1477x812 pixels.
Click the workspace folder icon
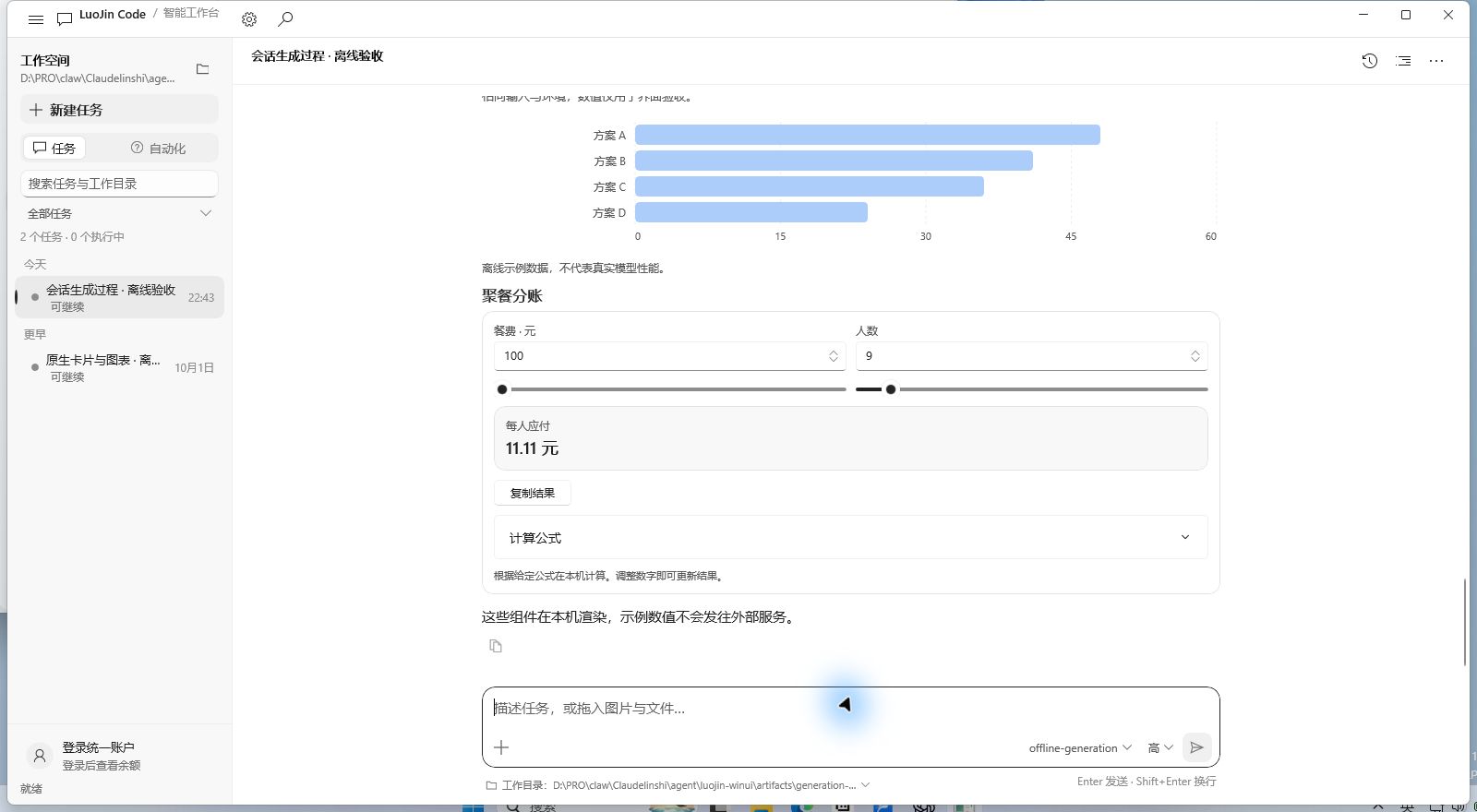[x=203, y=69]
